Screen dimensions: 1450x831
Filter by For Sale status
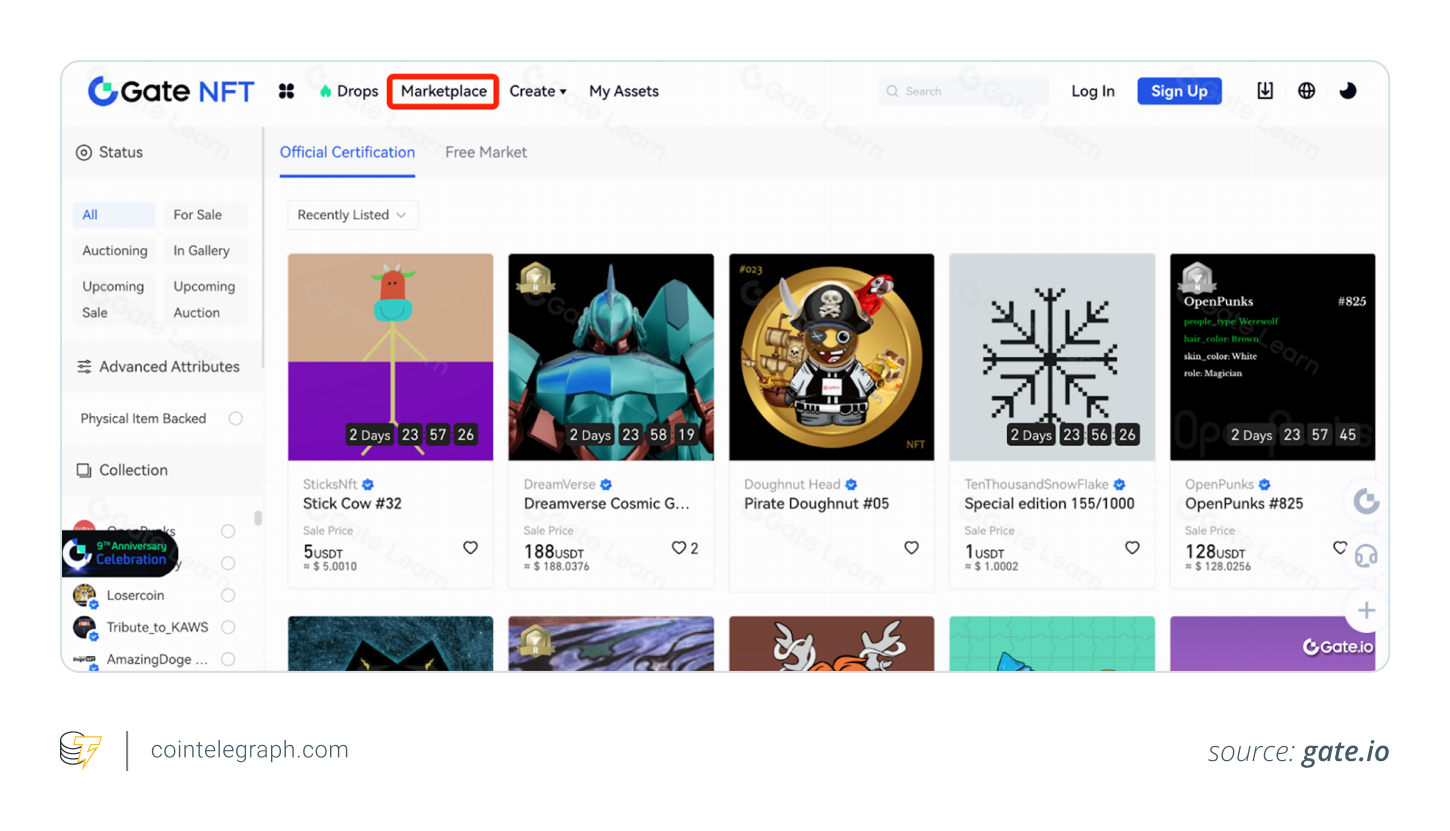pos(204,215)
